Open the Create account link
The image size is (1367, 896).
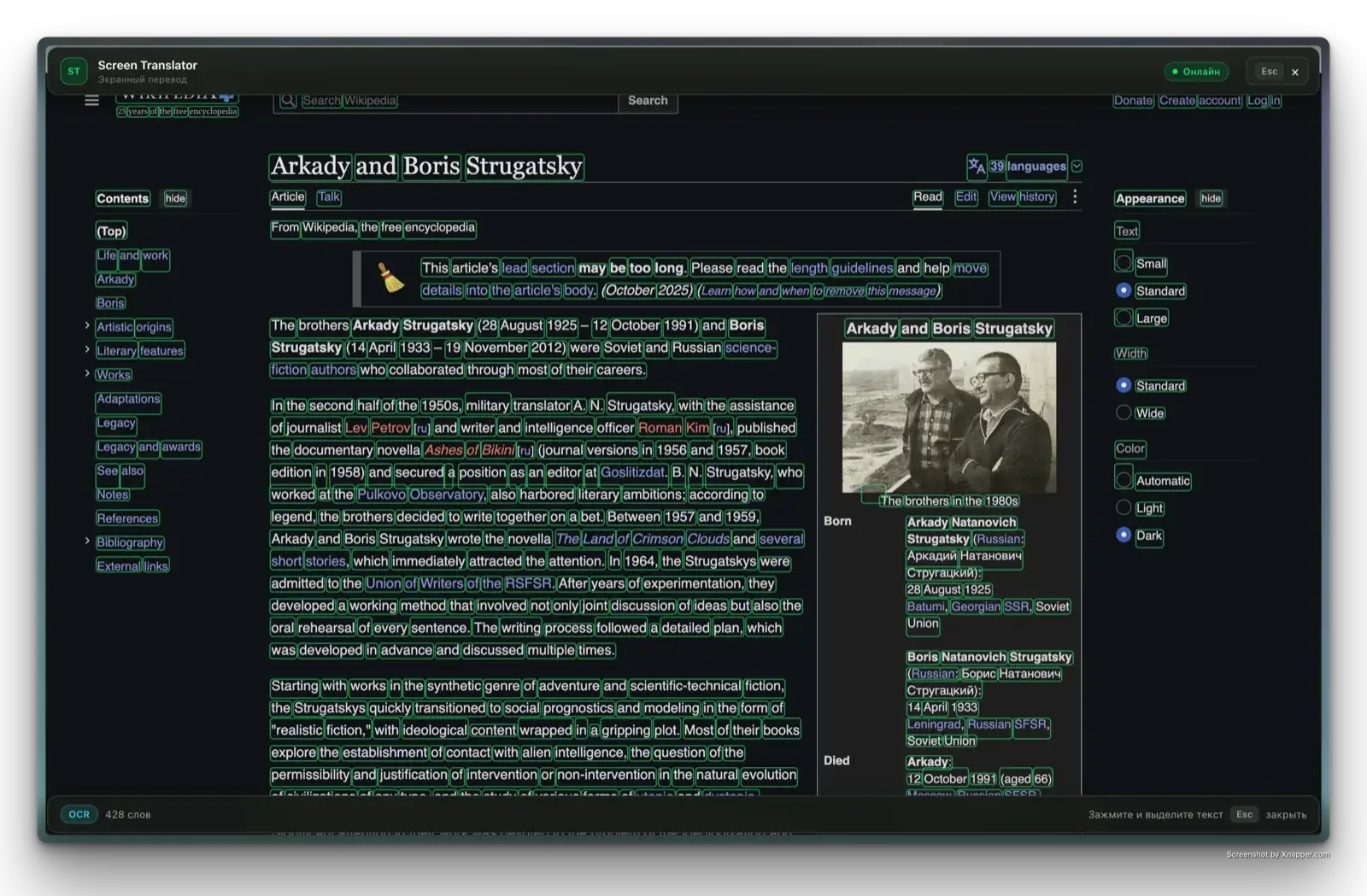[x=1200, y=101]
